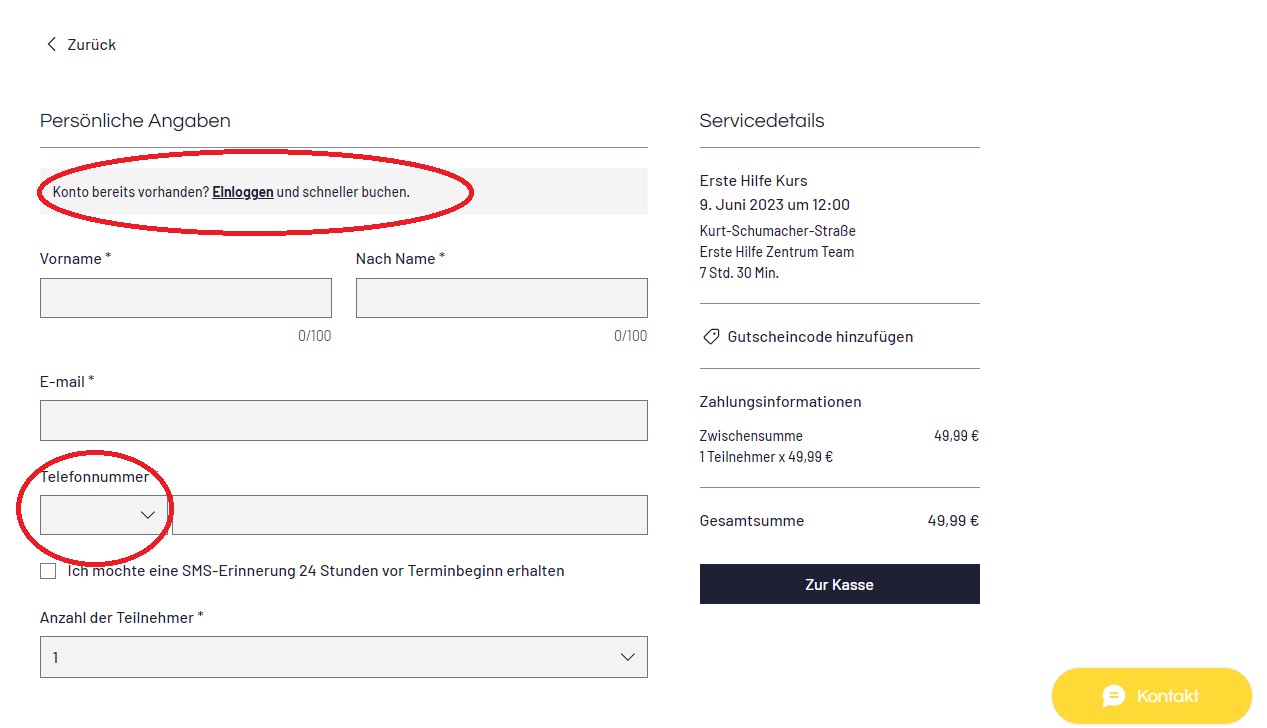Screen dimensions: 1267x728
Task: Click the Einloggen link
Action: [243, 192]
